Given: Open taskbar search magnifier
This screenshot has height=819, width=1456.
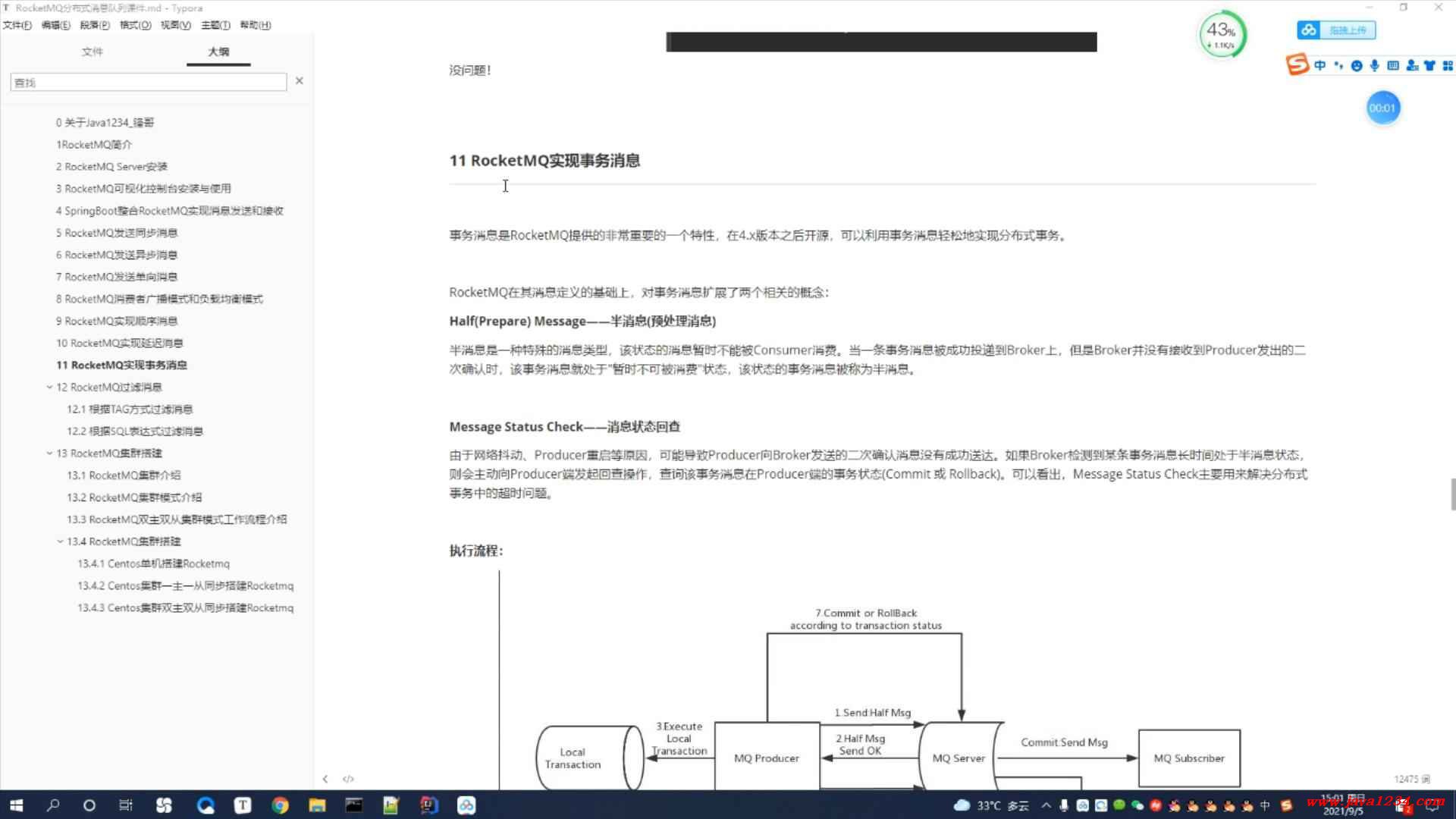Looking at the screenshot, I should click(52, 805).
